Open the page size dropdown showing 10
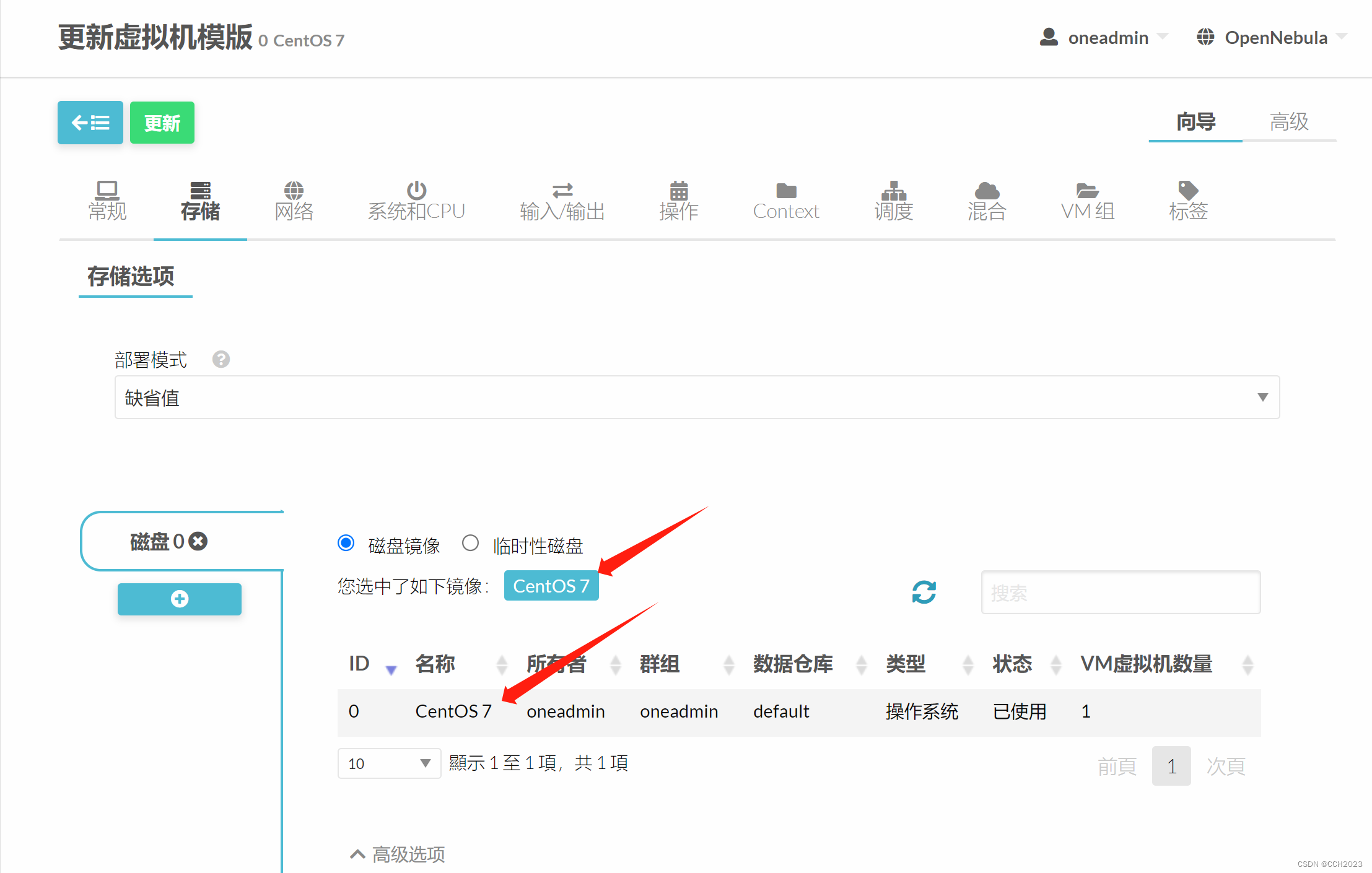1372x873 pixels. (x=389, y=763)
